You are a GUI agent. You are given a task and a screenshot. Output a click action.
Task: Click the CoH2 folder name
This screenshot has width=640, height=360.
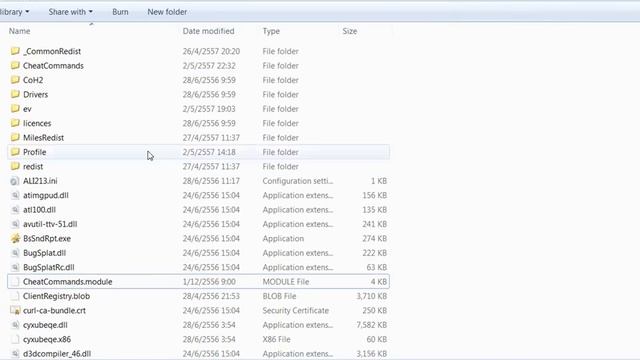tap(33, 80)
